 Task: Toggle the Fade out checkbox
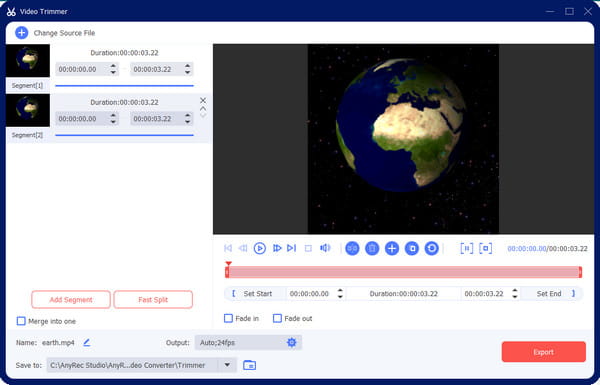(x=277, y=318)
